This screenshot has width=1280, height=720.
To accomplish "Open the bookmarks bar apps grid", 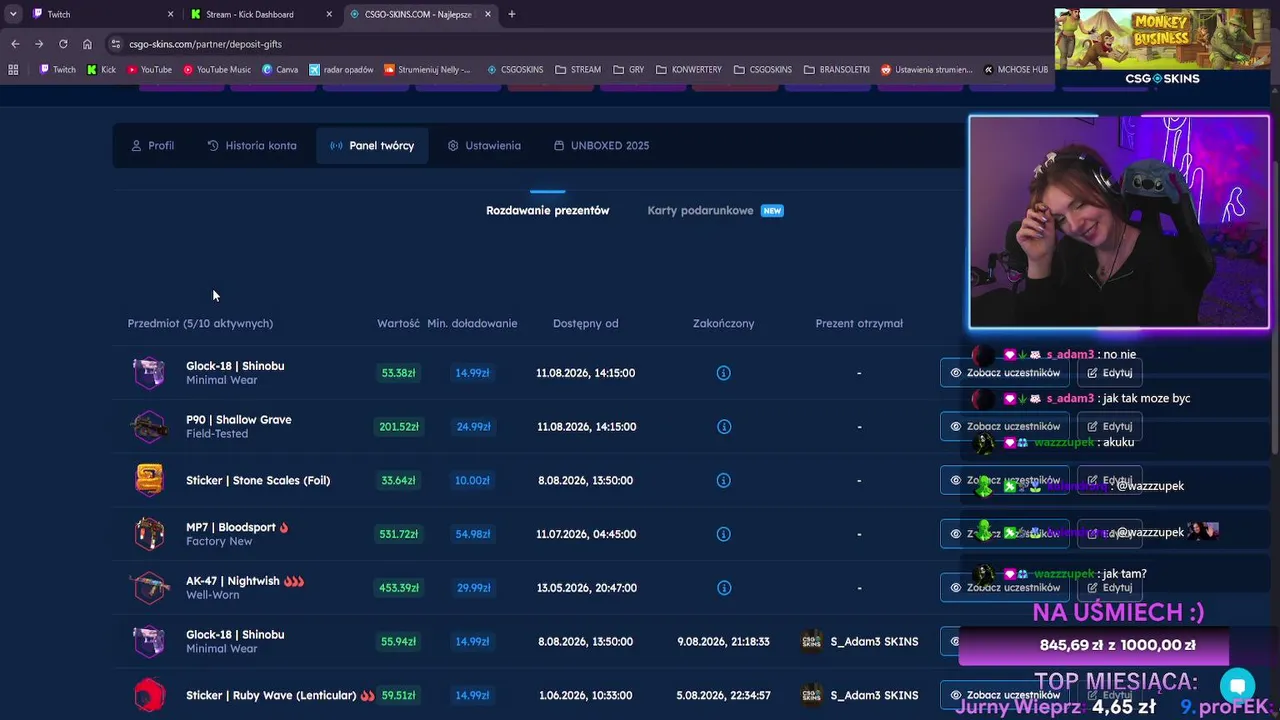I will pos(13,70).
